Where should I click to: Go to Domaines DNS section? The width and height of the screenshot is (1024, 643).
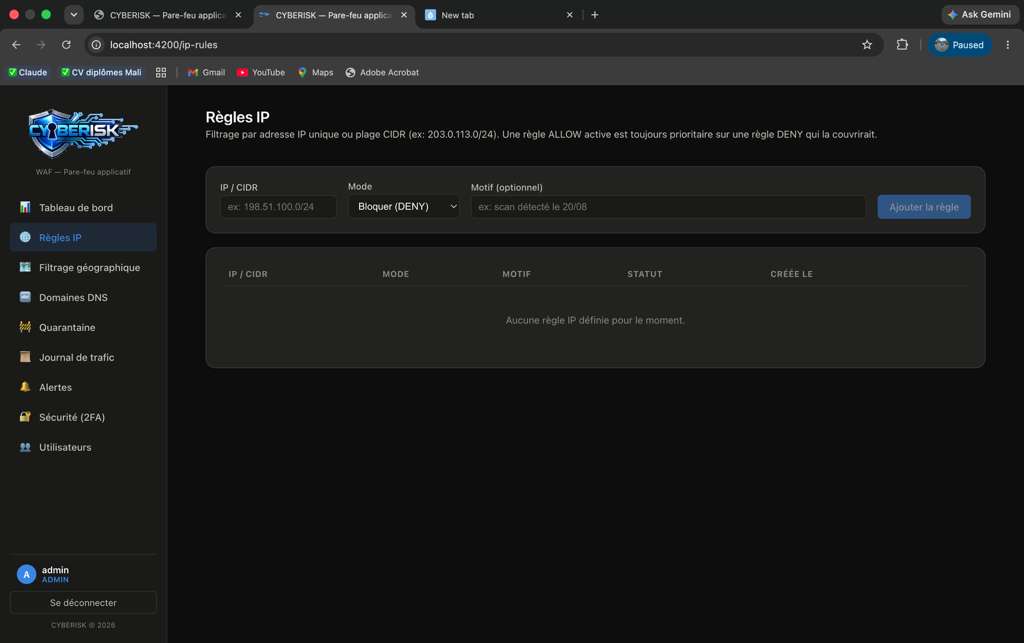(x=83, y=298)
